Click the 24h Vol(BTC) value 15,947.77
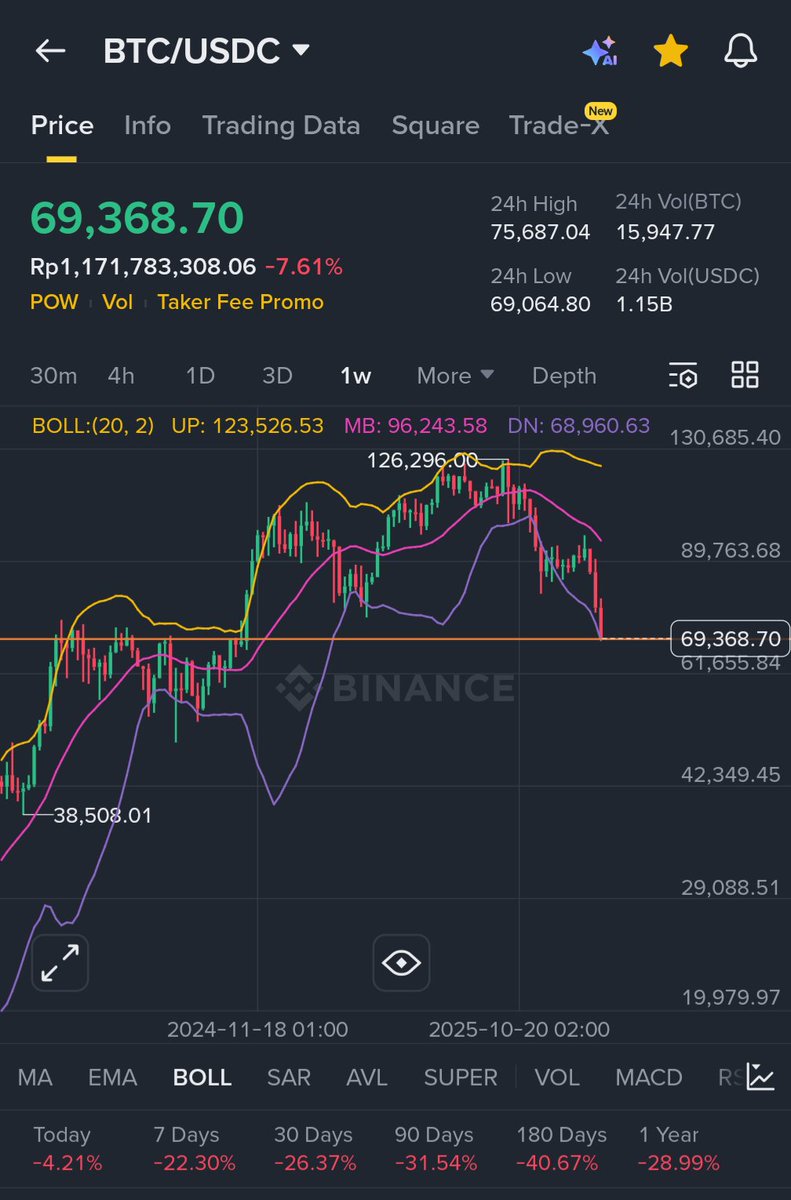The image size is (791, 1200). point(665,232)
